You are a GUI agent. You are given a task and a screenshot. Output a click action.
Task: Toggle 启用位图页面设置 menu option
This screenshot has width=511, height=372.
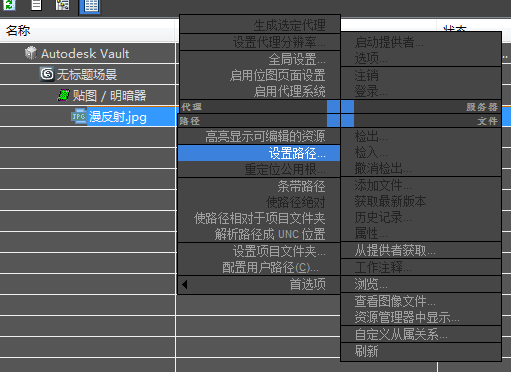point(260,75)
